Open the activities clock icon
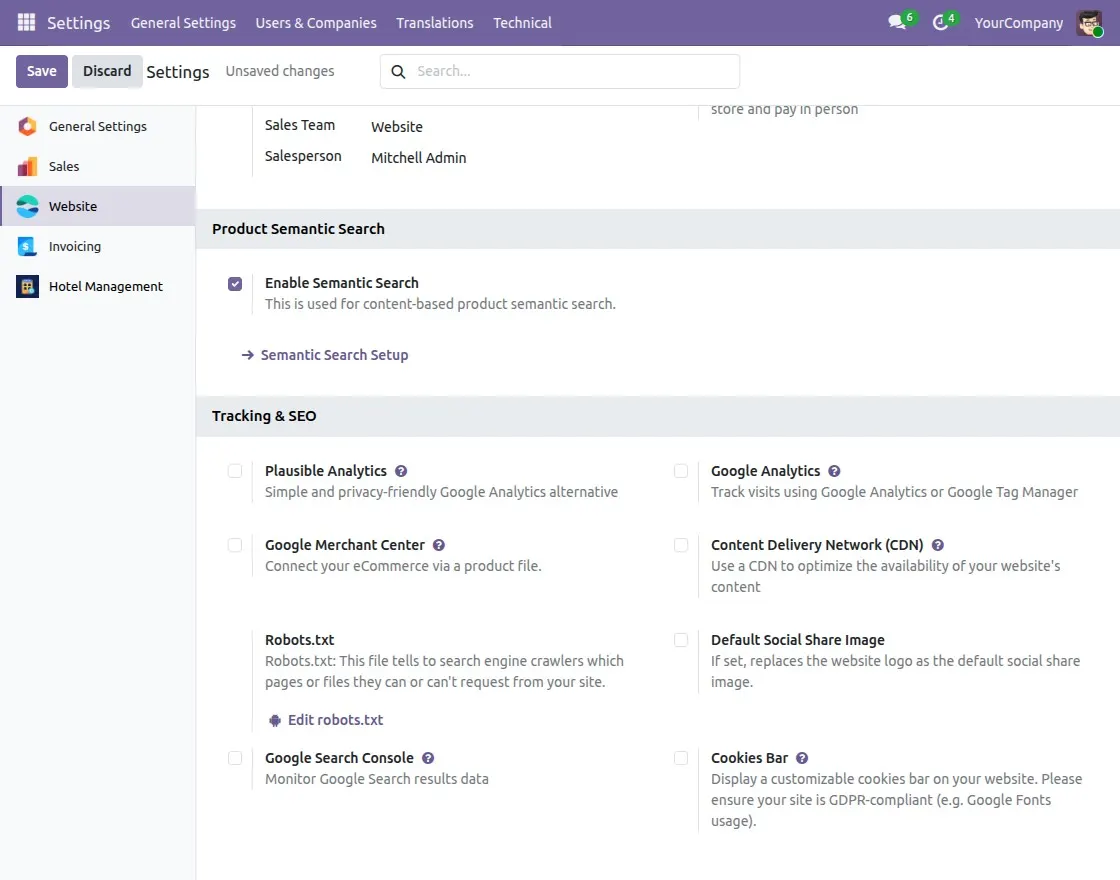 (941, 22)
